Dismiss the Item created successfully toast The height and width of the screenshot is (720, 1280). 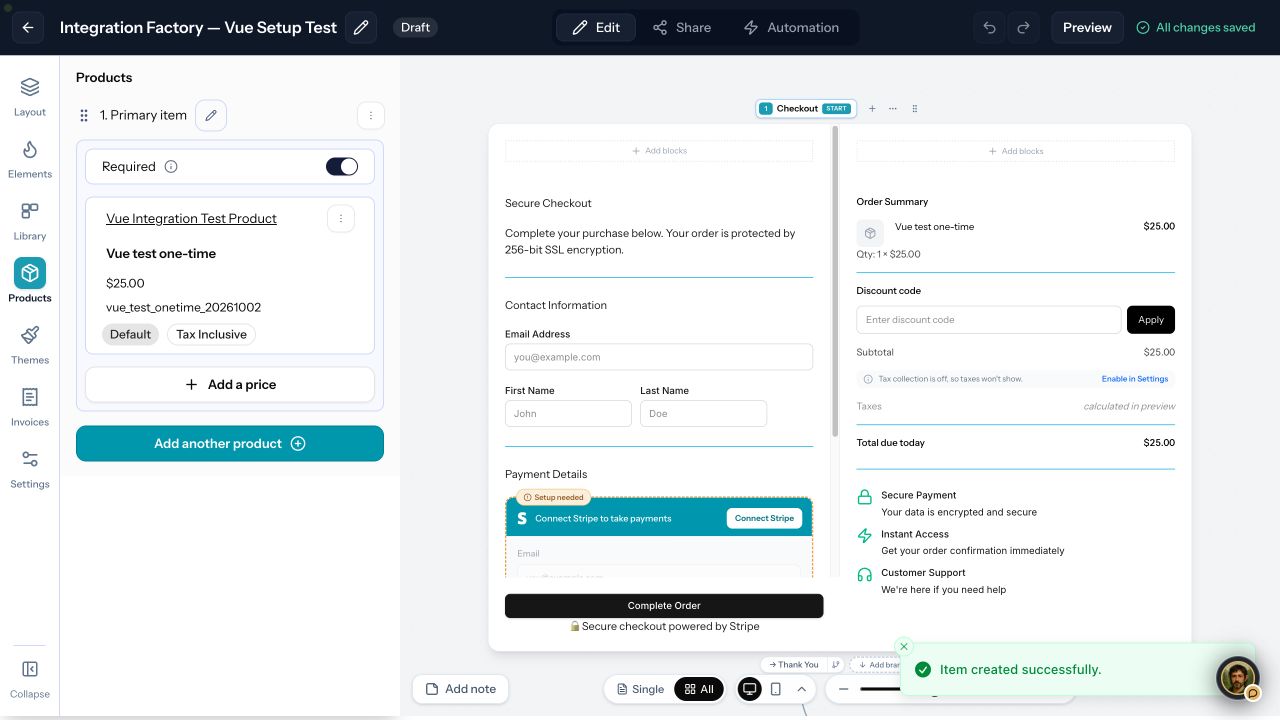[x=904, y=647]
